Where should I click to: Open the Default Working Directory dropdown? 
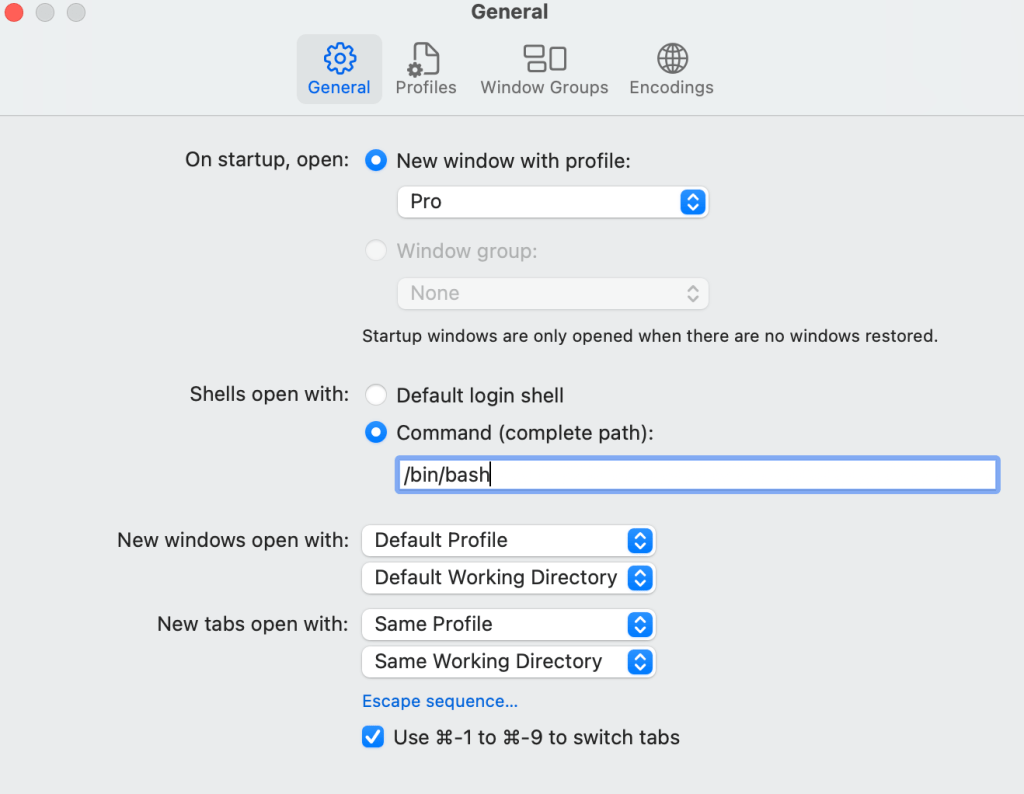coord(508,578)
